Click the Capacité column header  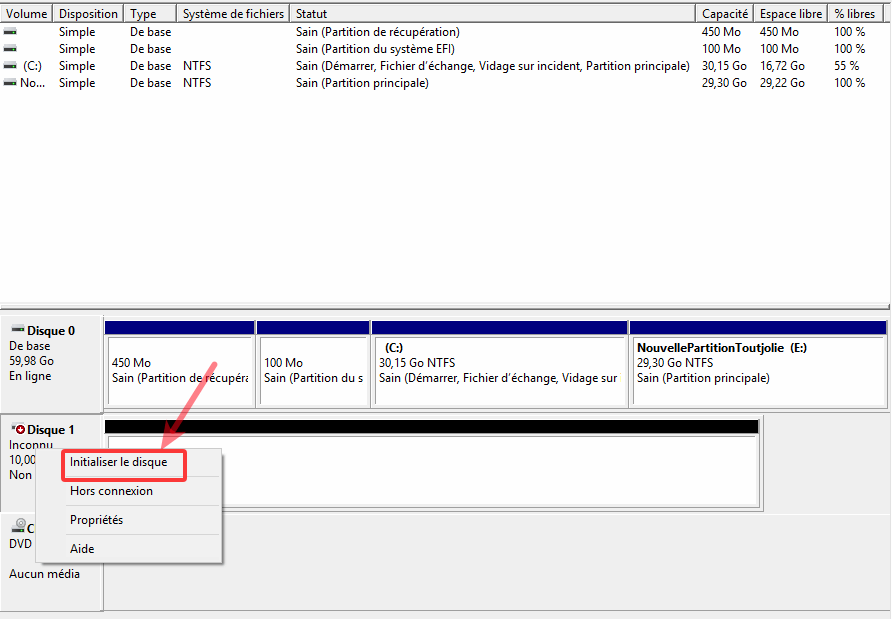[x=724, y=14]
